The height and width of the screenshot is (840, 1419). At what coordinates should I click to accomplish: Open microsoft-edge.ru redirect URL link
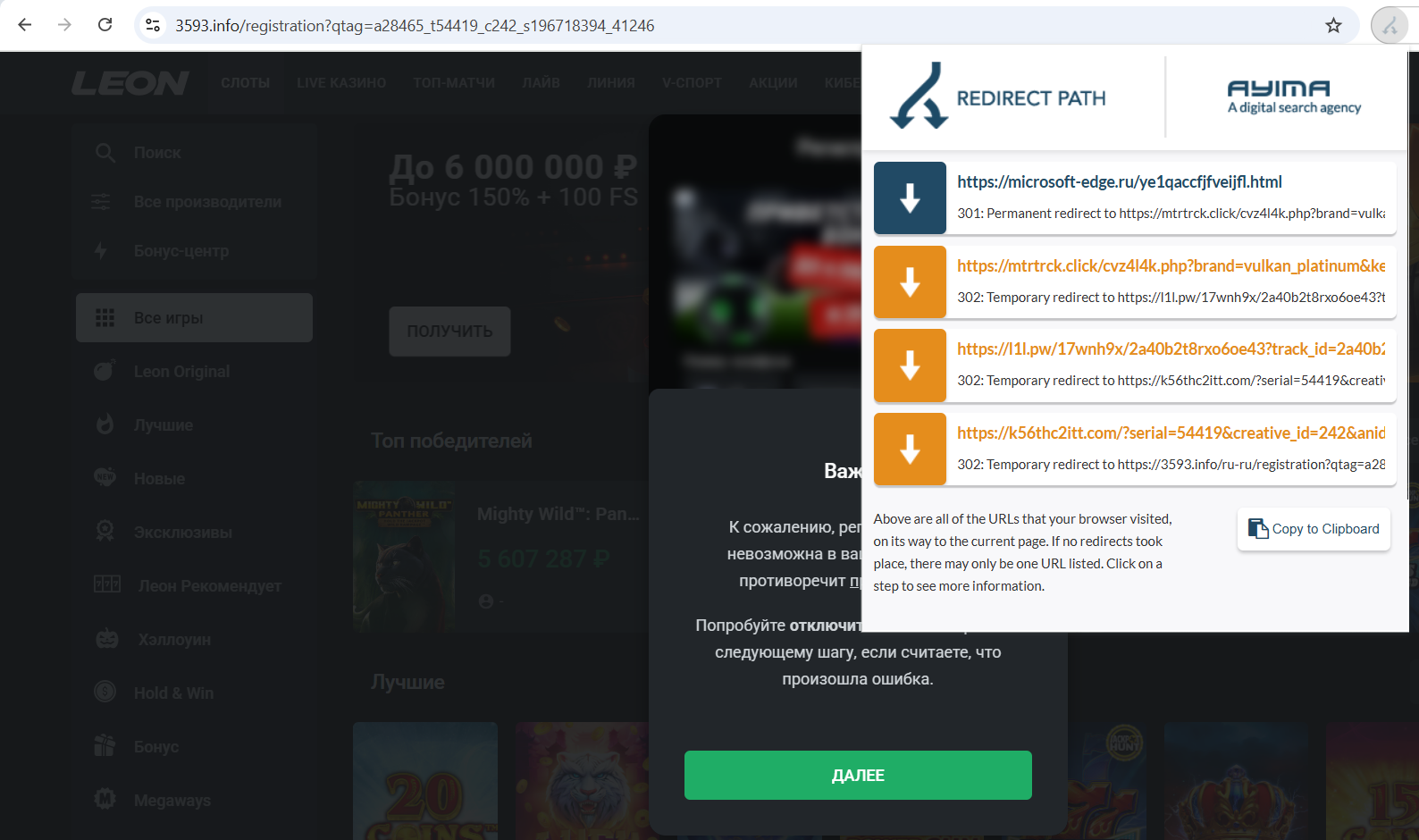[1120, 181]
